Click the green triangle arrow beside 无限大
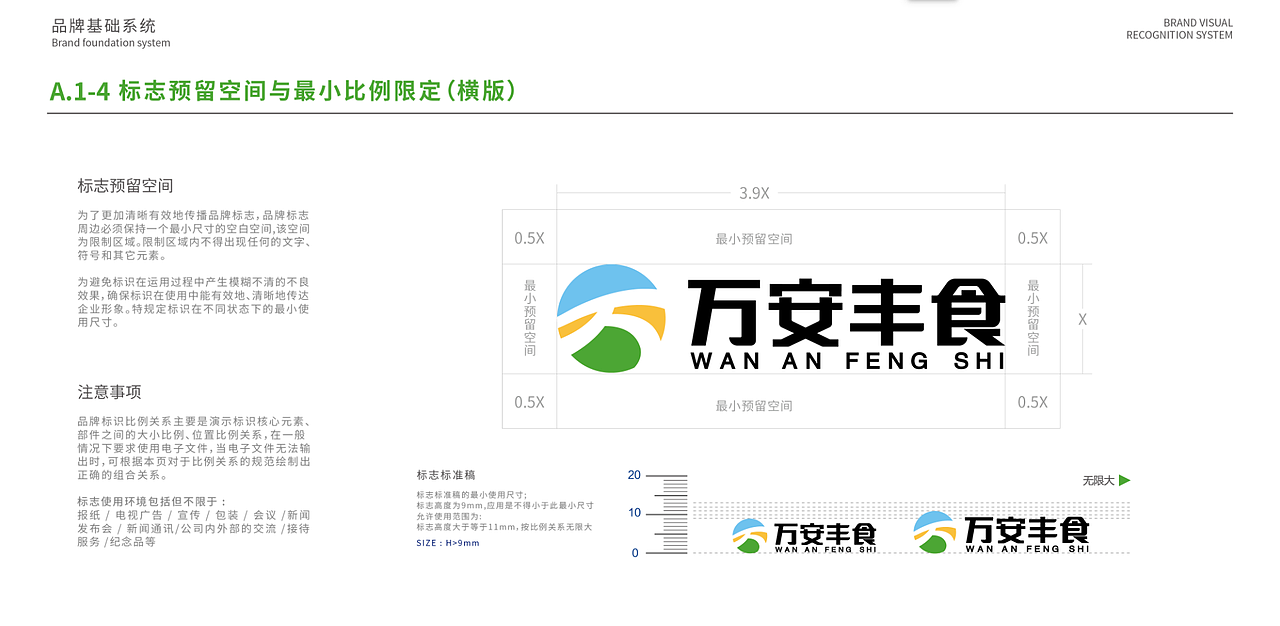Image resolution: width=1280 pixels, height=626 pixels. [1124, 480]
